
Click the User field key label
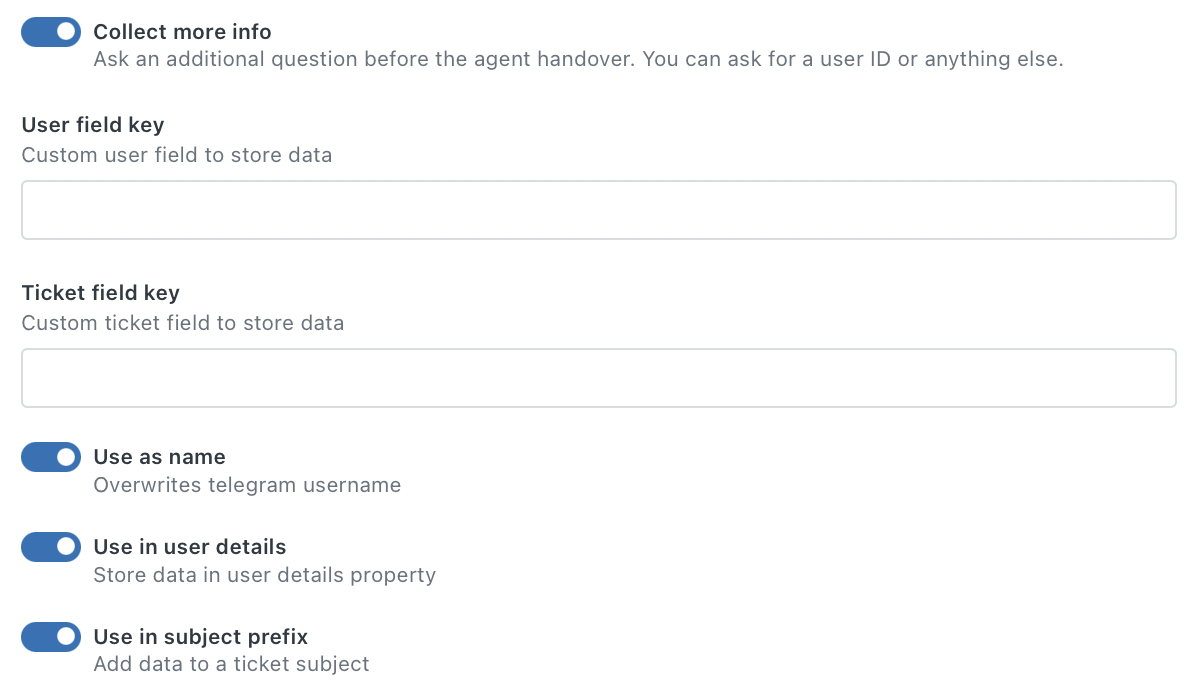pos(90,125)
